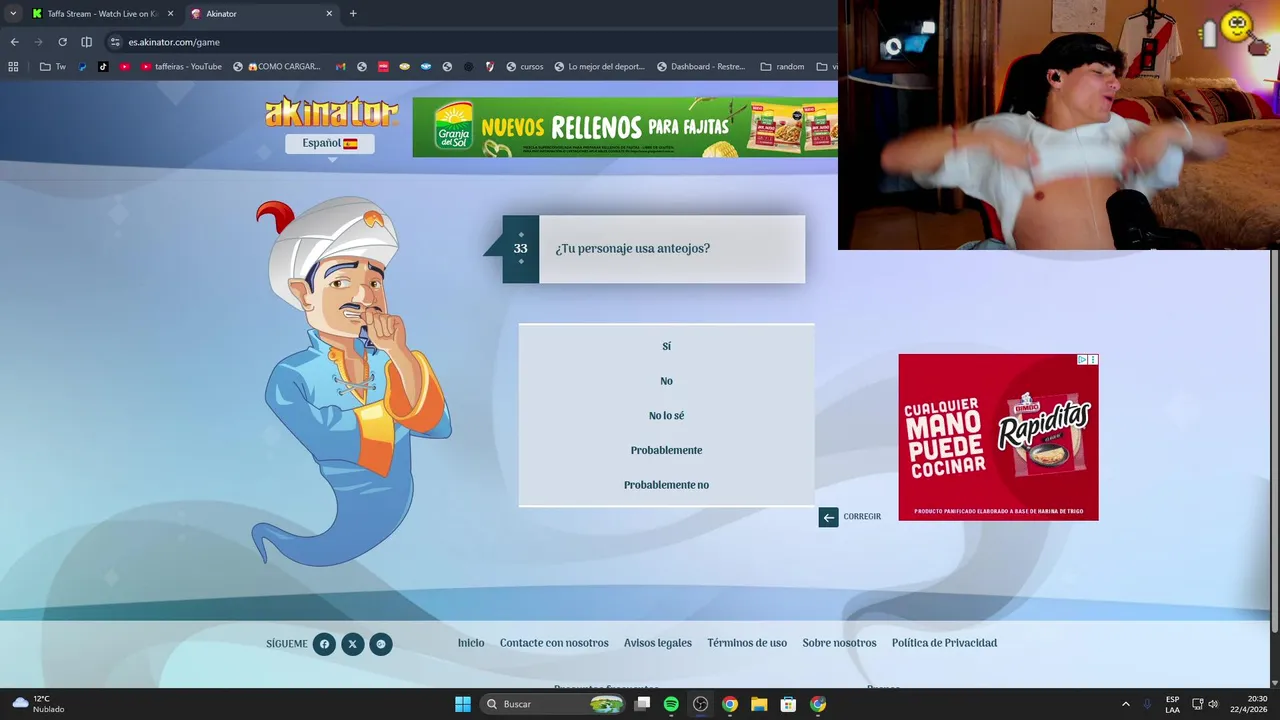Open Akinator's X (Twitter) icon
The image size is (1280, 720).
352,644
